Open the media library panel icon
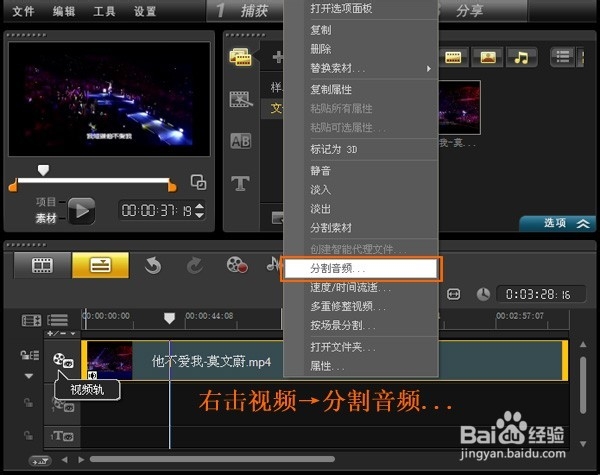 tap(240, 57)
